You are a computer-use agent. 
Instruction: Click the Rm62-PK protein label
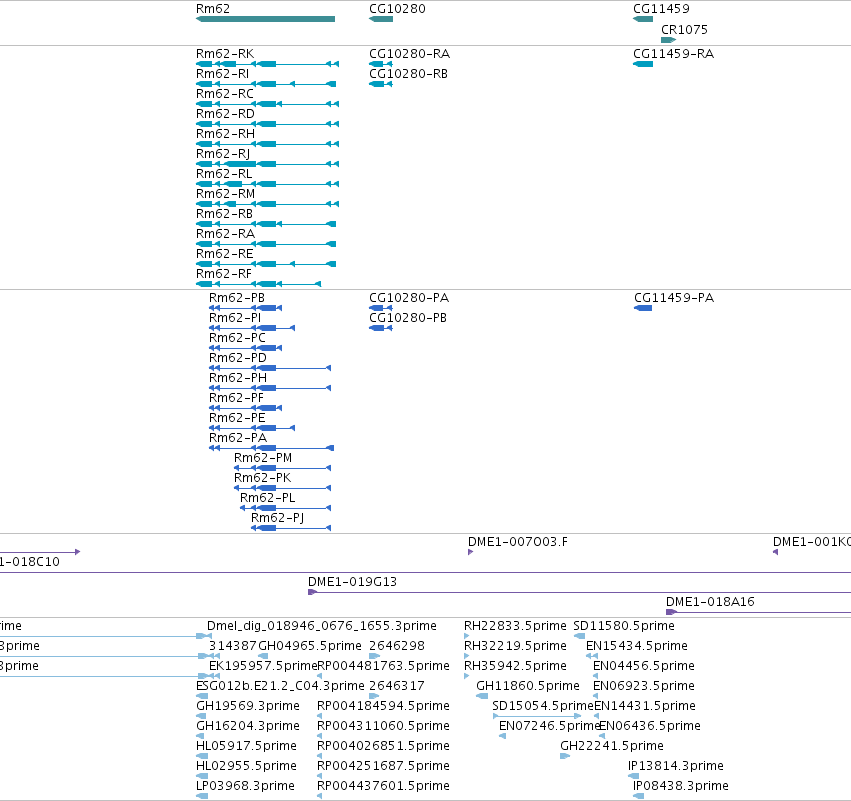tap(262, 478)
